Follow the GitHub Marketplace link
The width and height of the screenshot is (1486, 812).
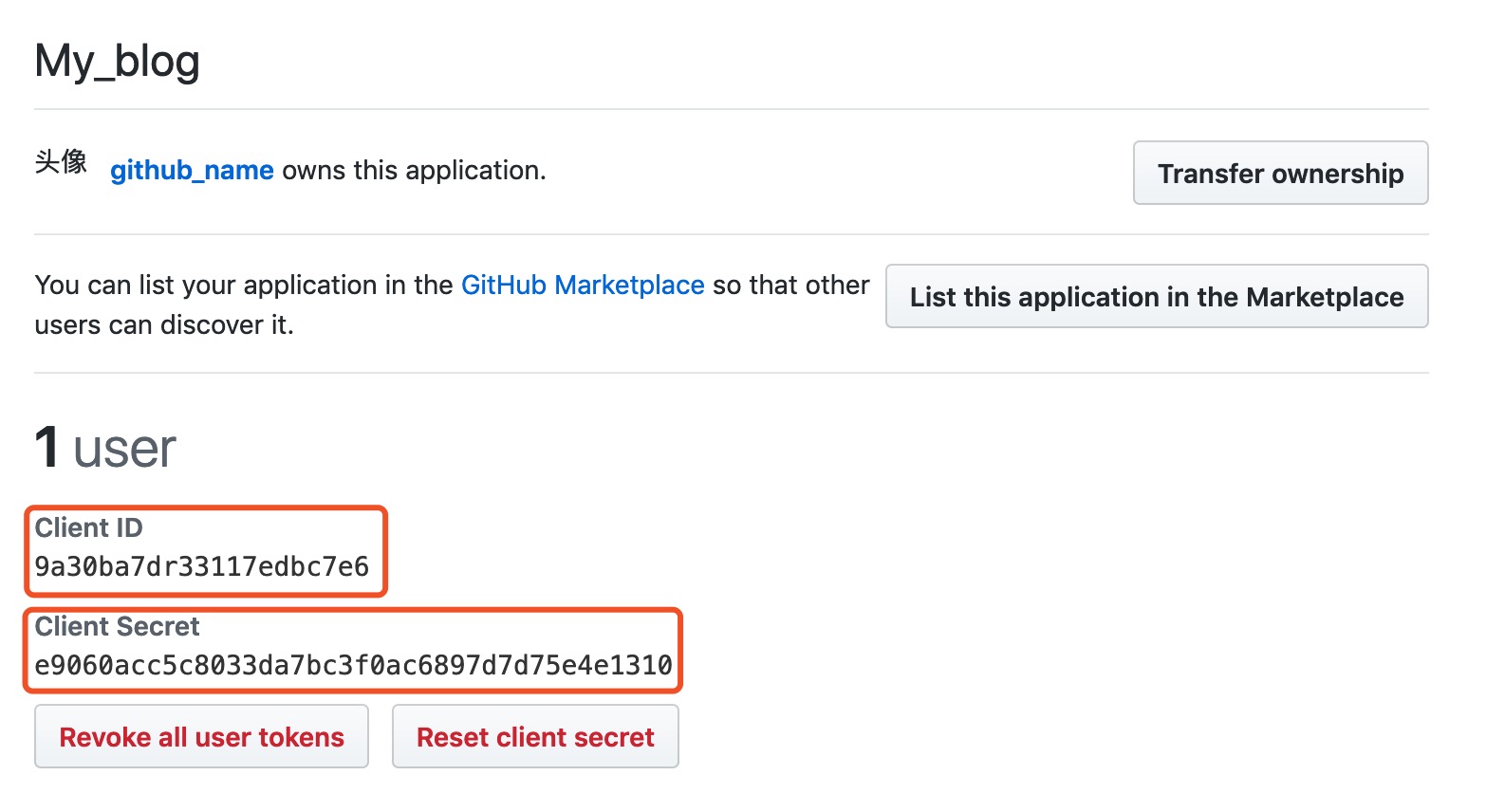click(583, 285)
